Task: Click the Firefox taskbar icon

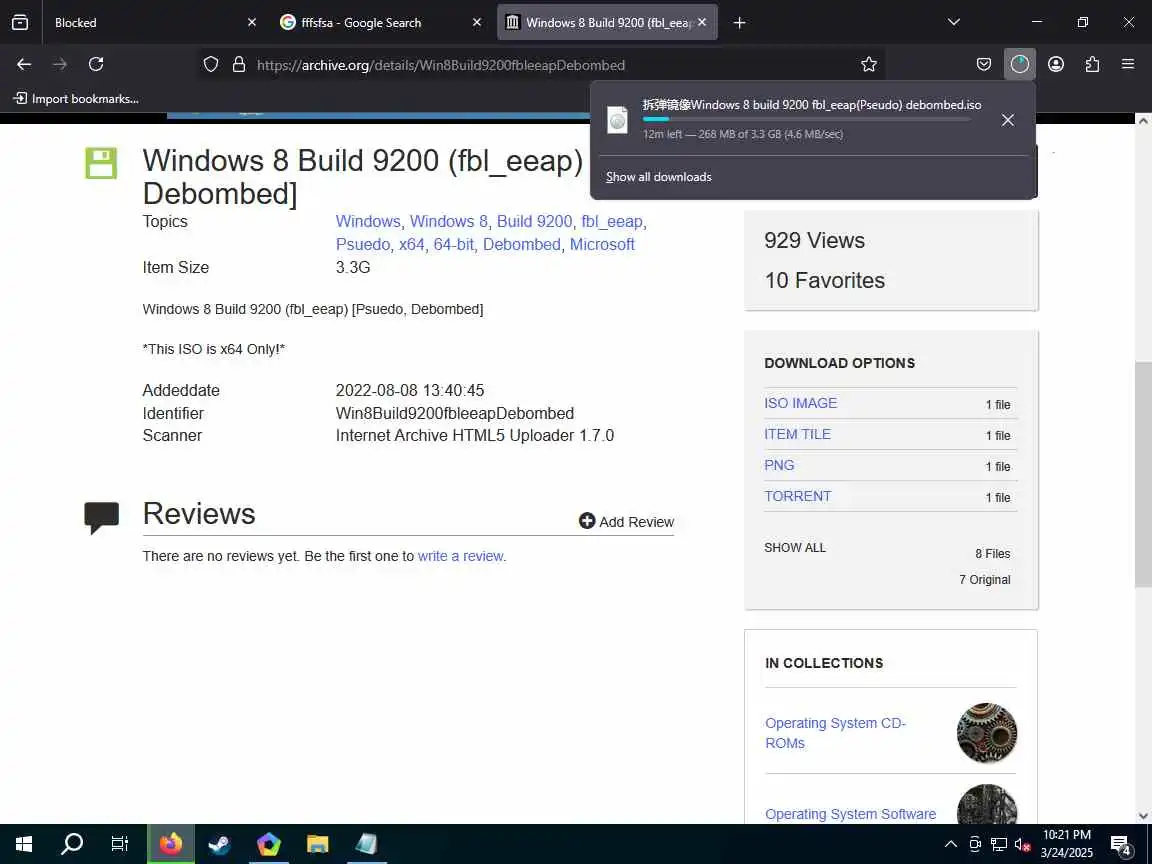Action: coord(170,843)
